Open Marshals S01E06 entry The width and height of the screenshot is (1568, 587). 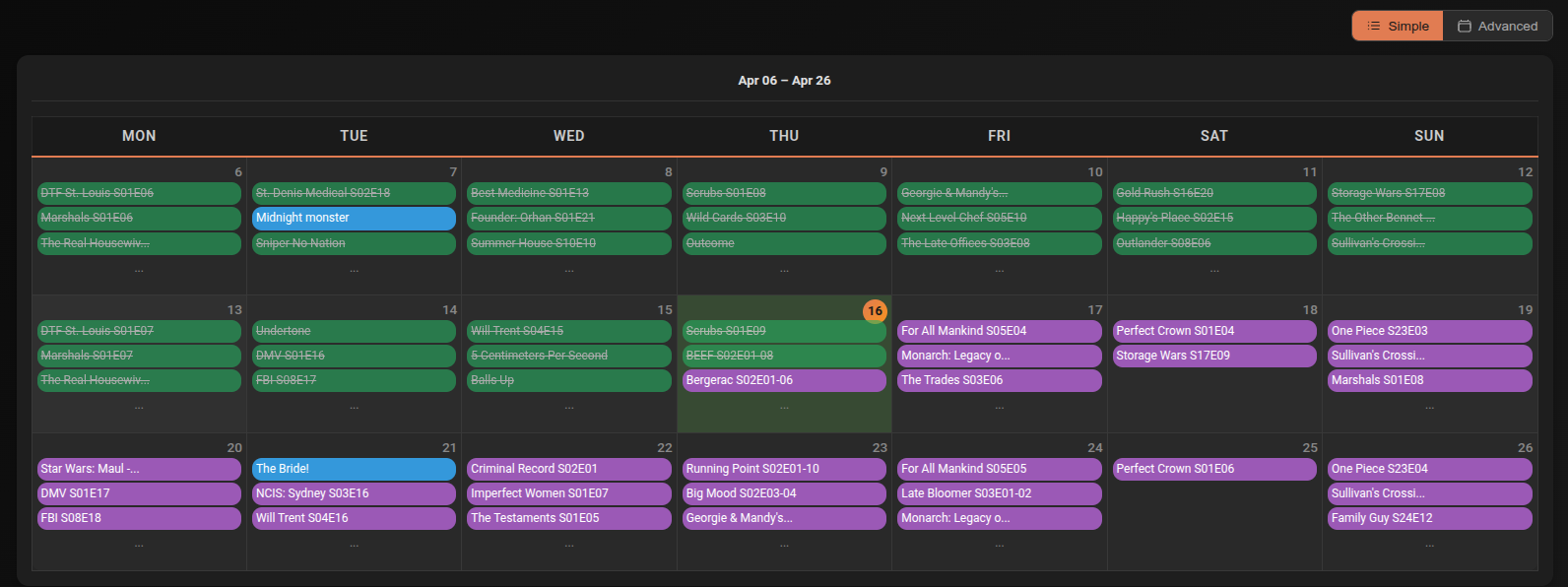click(139, 218)
